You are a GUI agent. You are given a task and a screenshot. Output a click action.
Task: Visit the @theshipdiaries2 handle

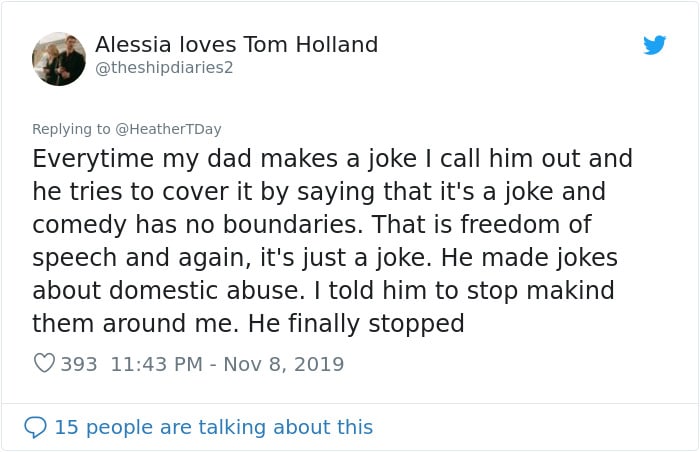tap(164, 68)
